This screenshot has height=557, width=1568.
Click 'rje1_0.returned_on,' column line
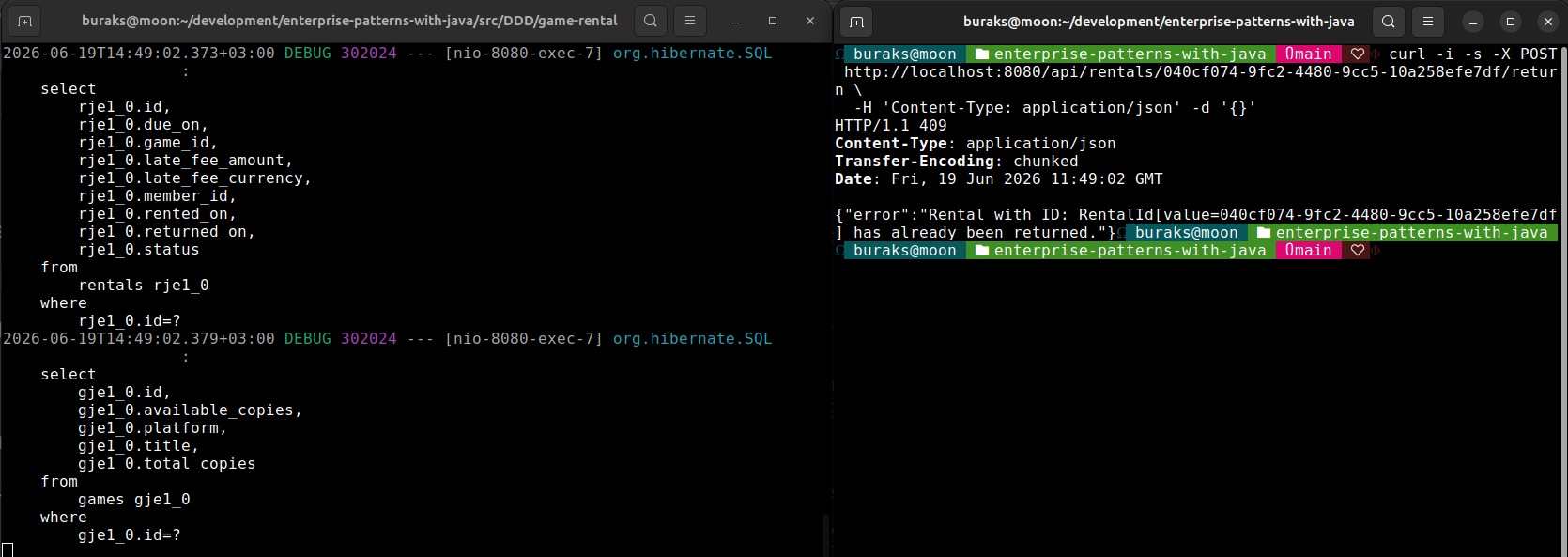pos(167,231)
